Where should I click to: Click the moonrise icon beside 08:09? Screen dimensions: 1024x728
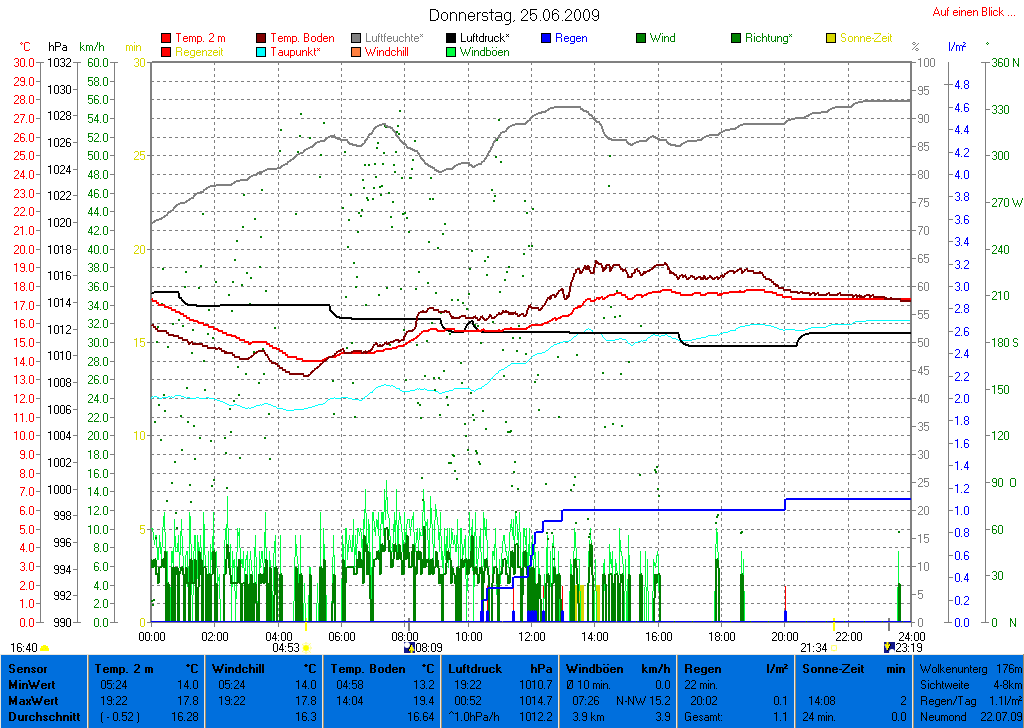point(407,648)
